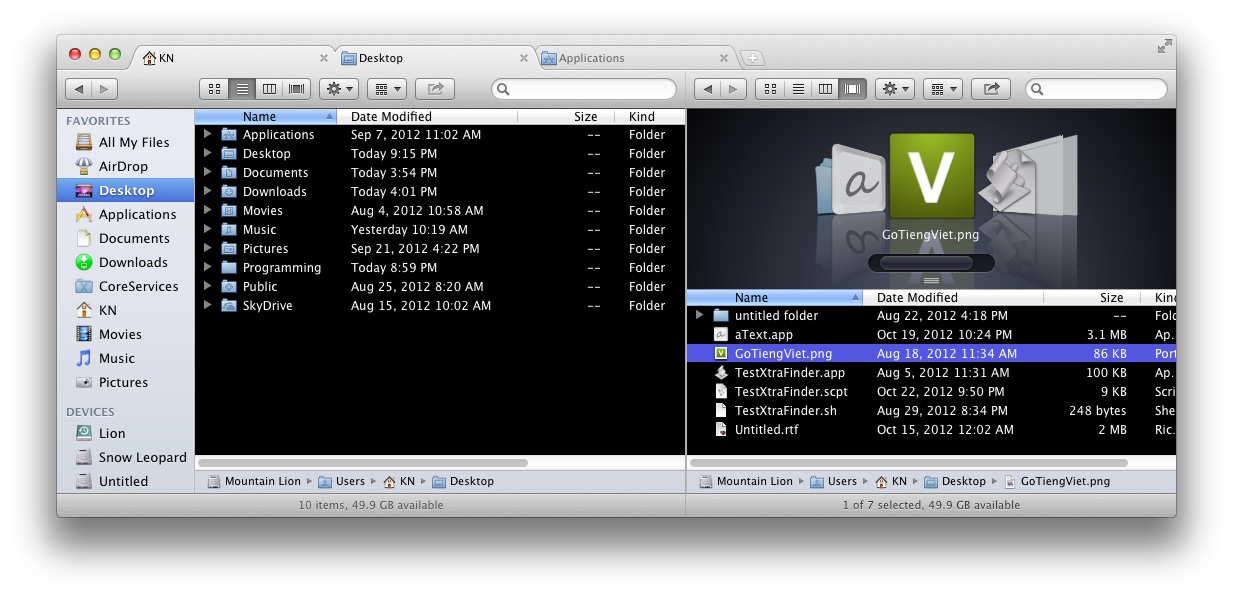Go back in left pane
The image size is (1233, 596).
point(79,89)
